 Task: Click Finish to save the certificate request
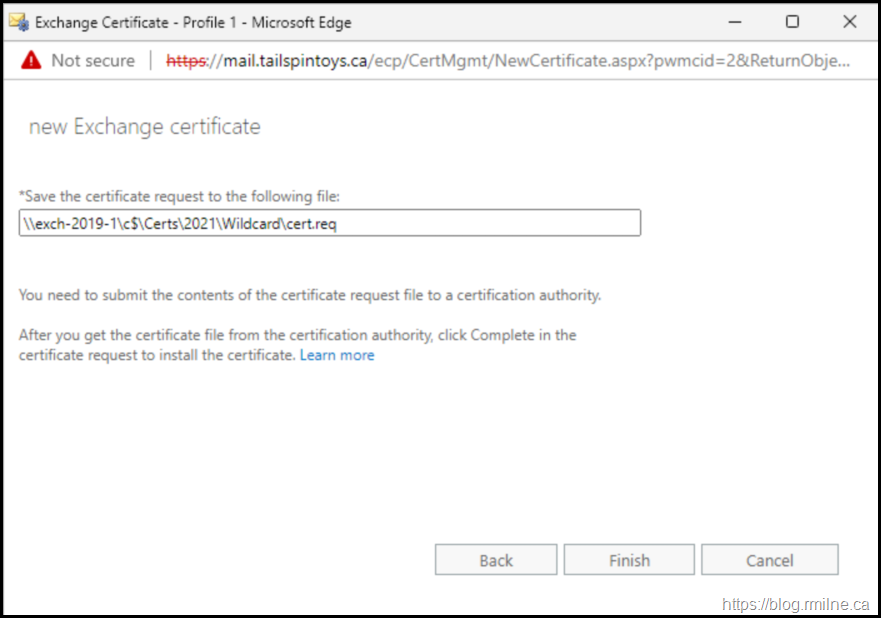click(629, 560)
